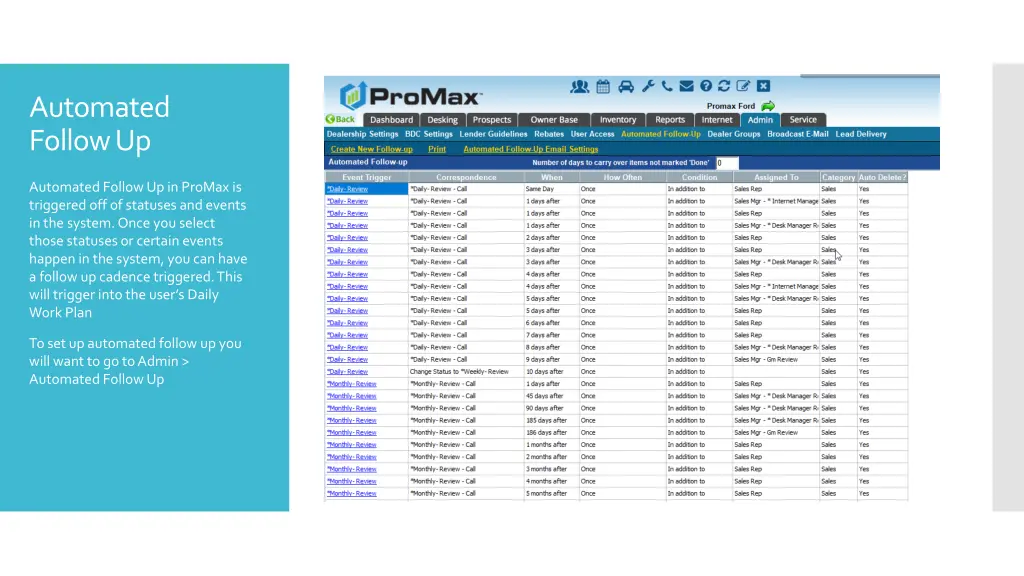Open Monthly-Review link in 90 days after row
This screenshot has height=576, width=1024.
tap(352, 409)
